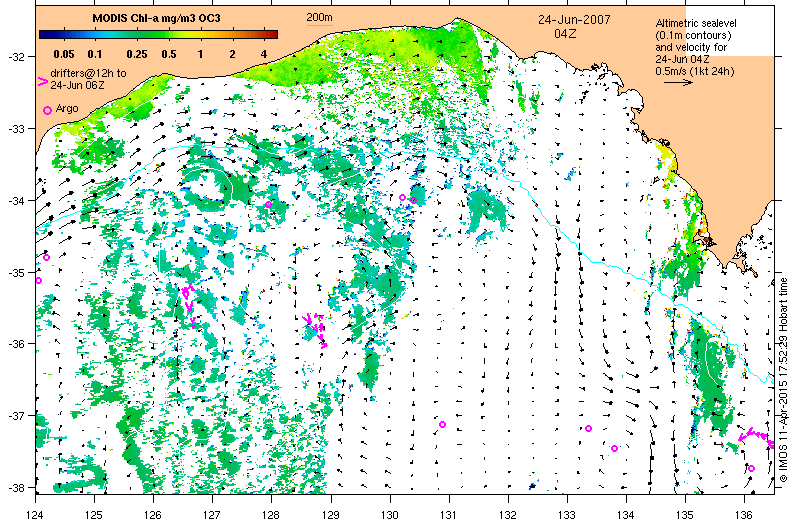The height and width of the screenshot is (520, 800).
Task: Click the -37 latitude axis label
Action: [16, 416]
